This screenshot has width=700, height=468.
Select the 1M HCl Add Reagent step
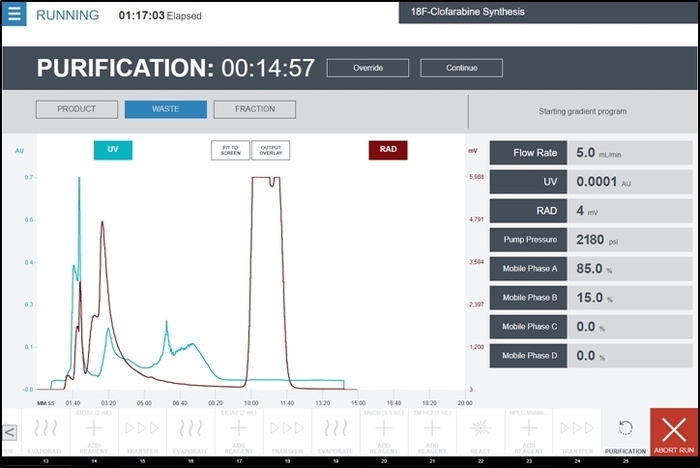click(x=432, y=431)
